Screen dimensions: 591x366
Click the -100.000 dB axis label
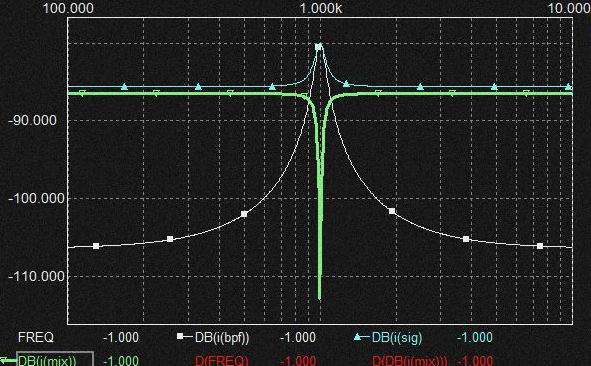click(x=36, y=198)
